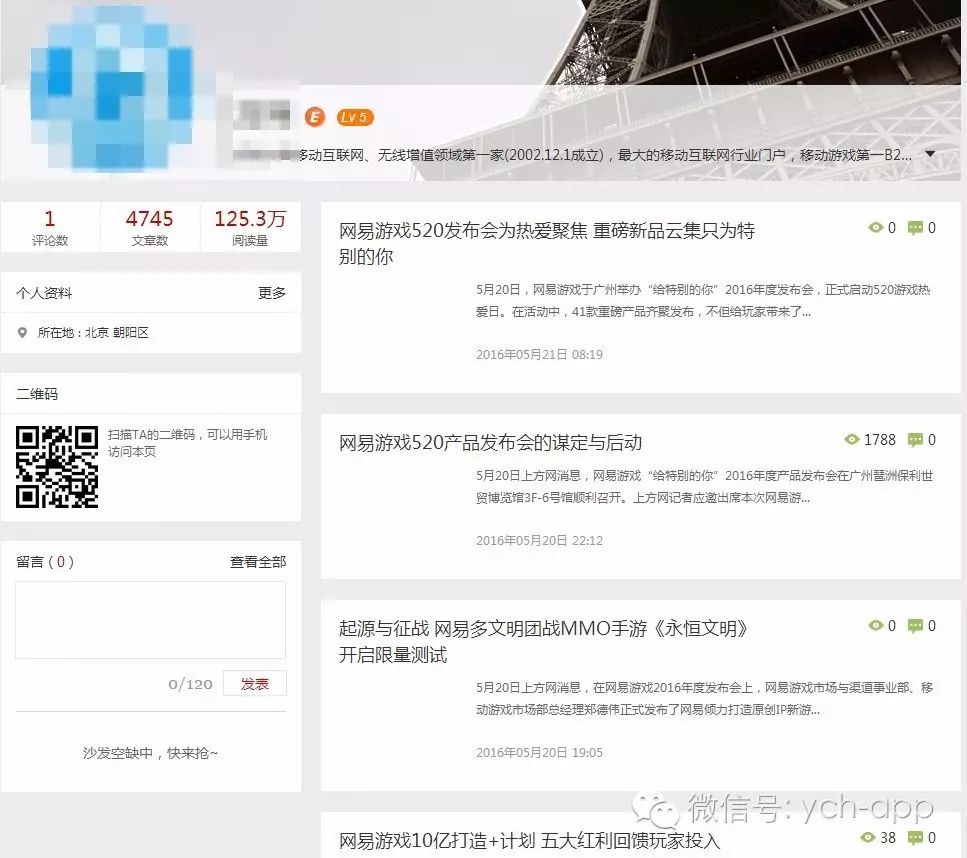Image resolution: width=967 pixels, height=858 pixels.
Task: Click the views eye icon on 520发布会为热爱聚焦 article
Action: (x=876, y=228)
